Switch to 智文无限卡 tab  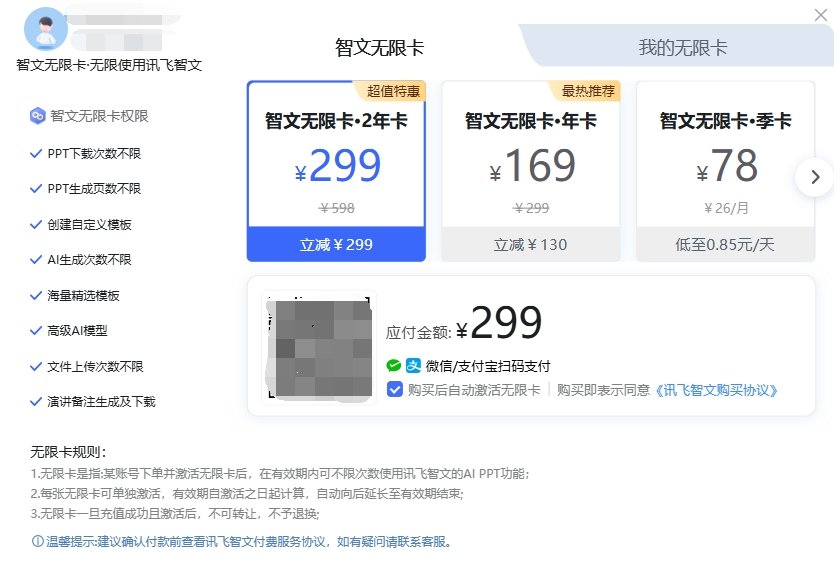pos(380,47)
